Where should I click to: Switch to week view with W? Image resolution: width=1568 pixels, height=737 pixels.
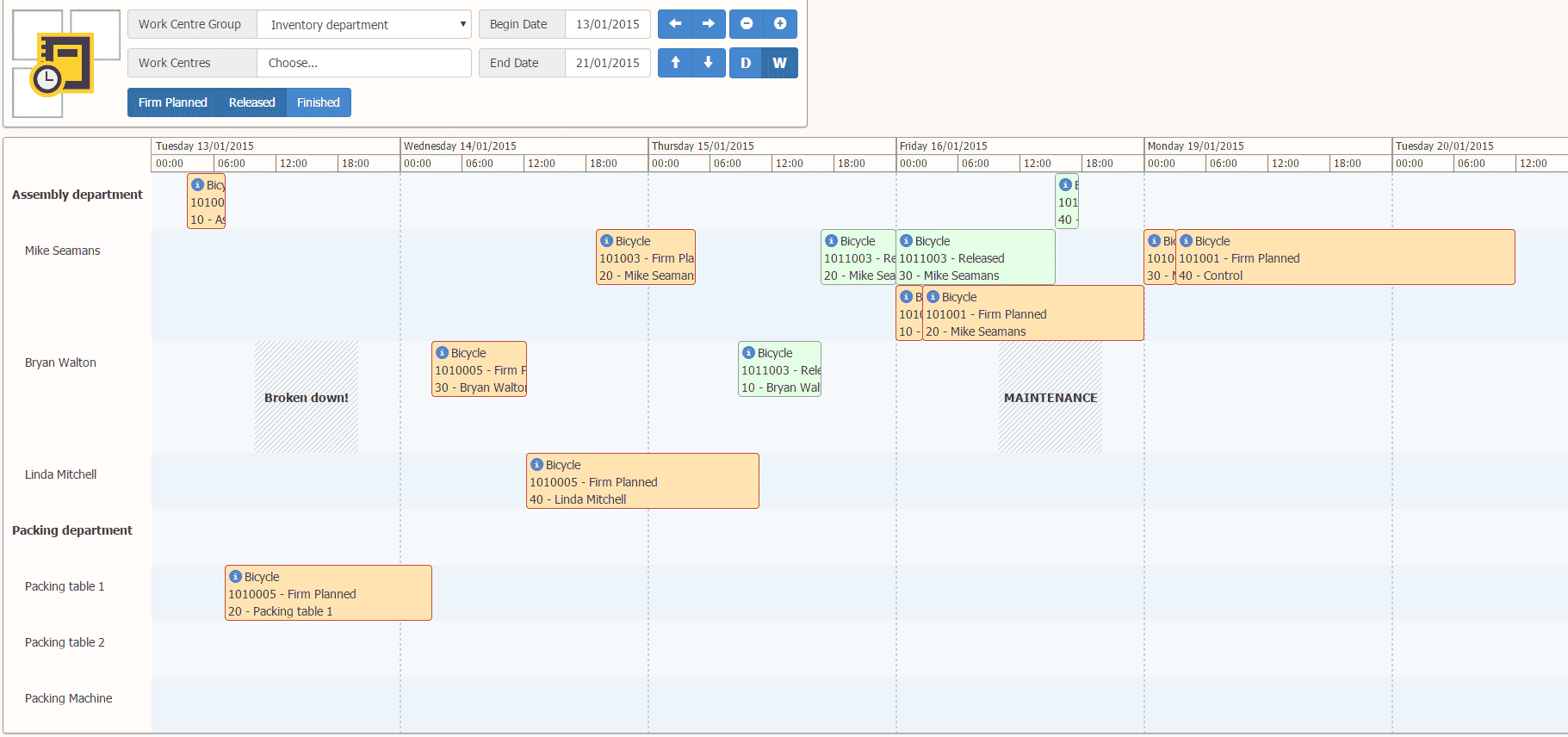pyautogui.click(x=780, y=63)
